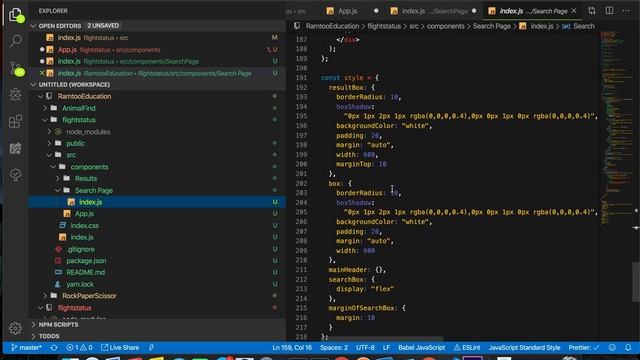Click Live Share in status bar
640x360 pixels.
coord(120,348)
